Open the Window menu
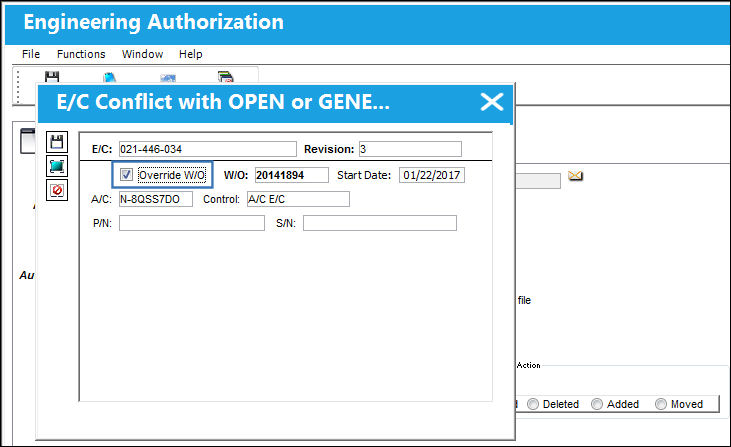This screenshot has width=731, height=447. point(142,54)
